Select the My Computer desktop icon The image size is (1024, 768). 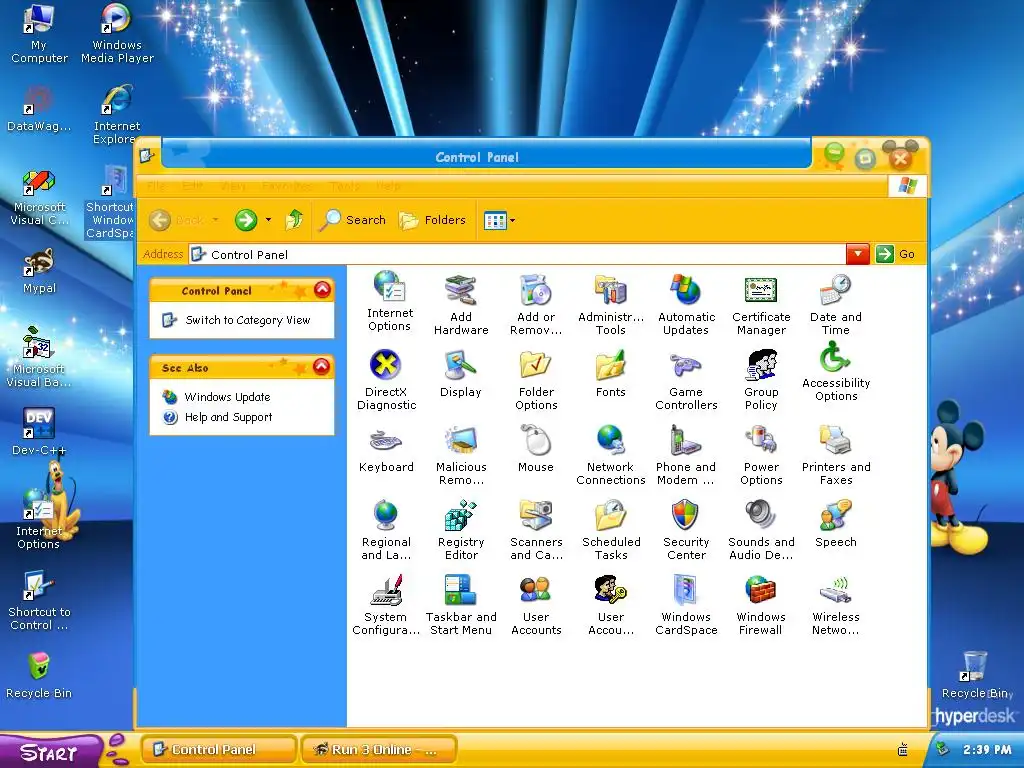[x=39, y=34]
